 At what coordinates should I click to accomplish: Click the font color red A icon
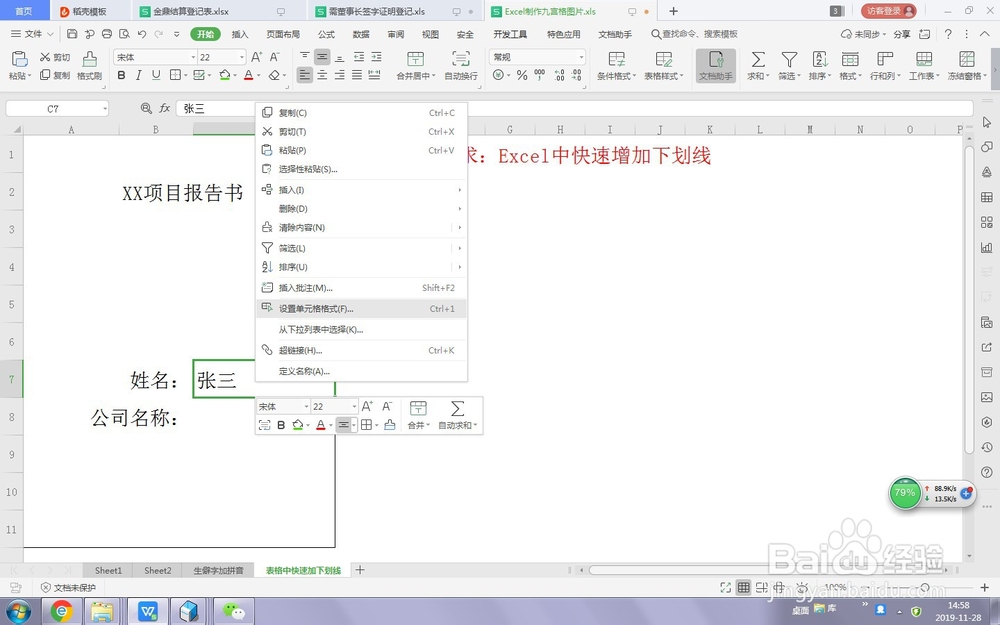(249, 75)
